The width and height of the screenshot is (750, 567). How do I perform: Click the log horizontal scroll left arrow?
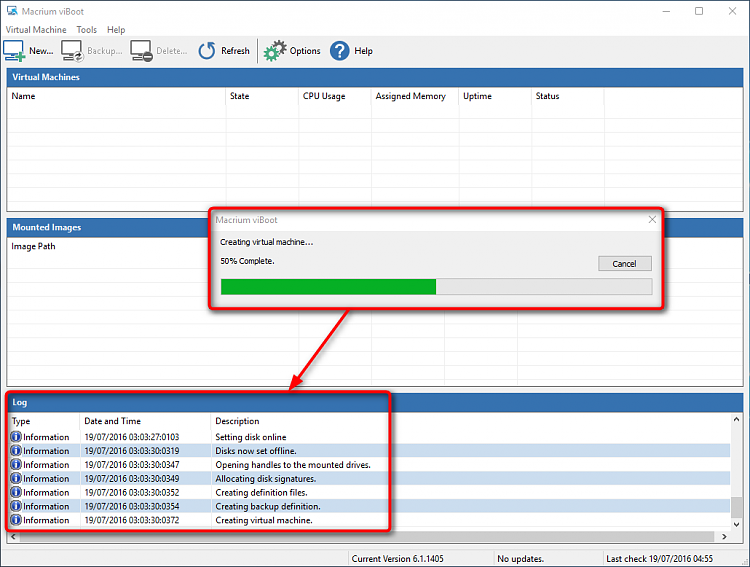13,537
